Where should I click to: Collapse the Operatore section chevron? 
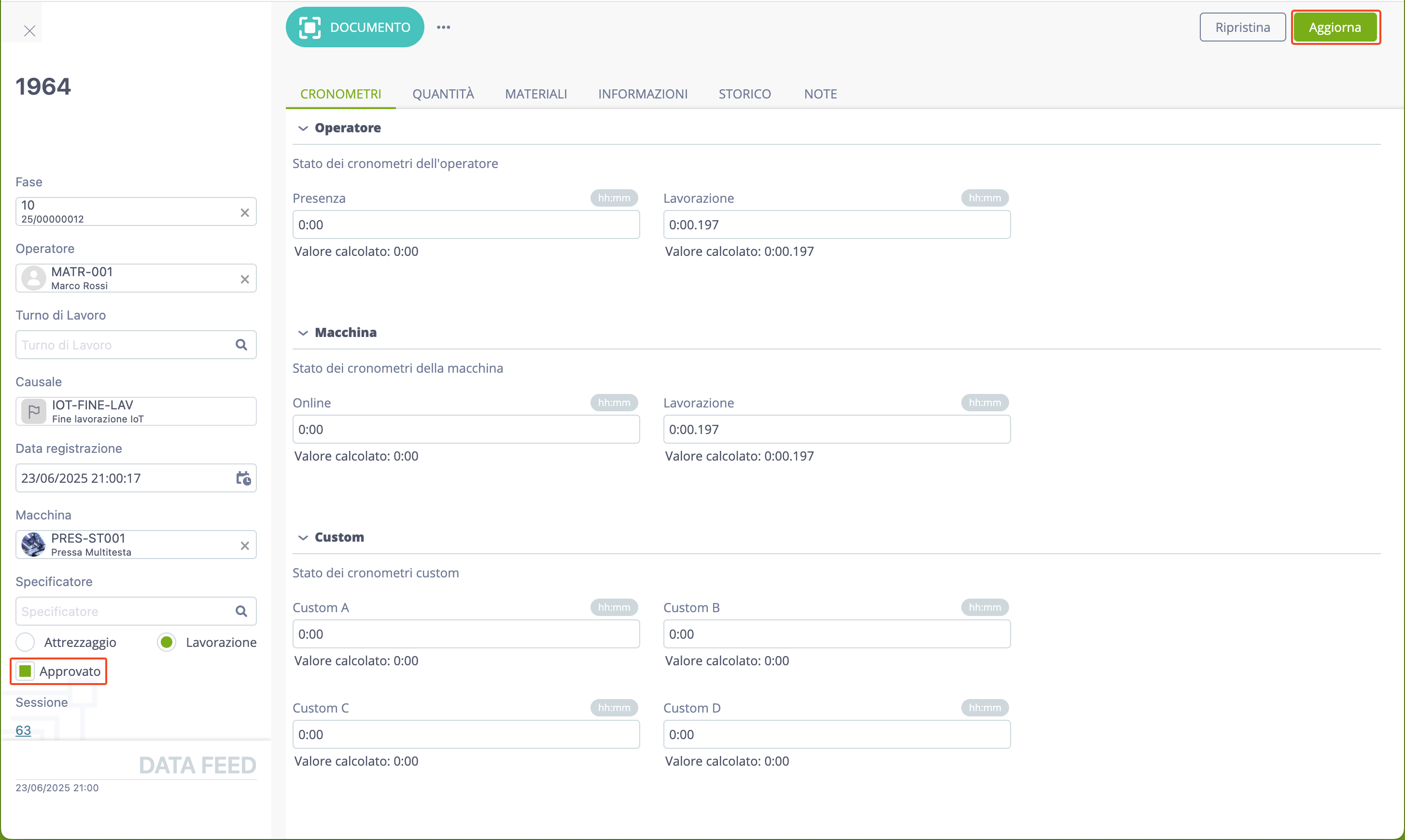(x=303, y=128)
